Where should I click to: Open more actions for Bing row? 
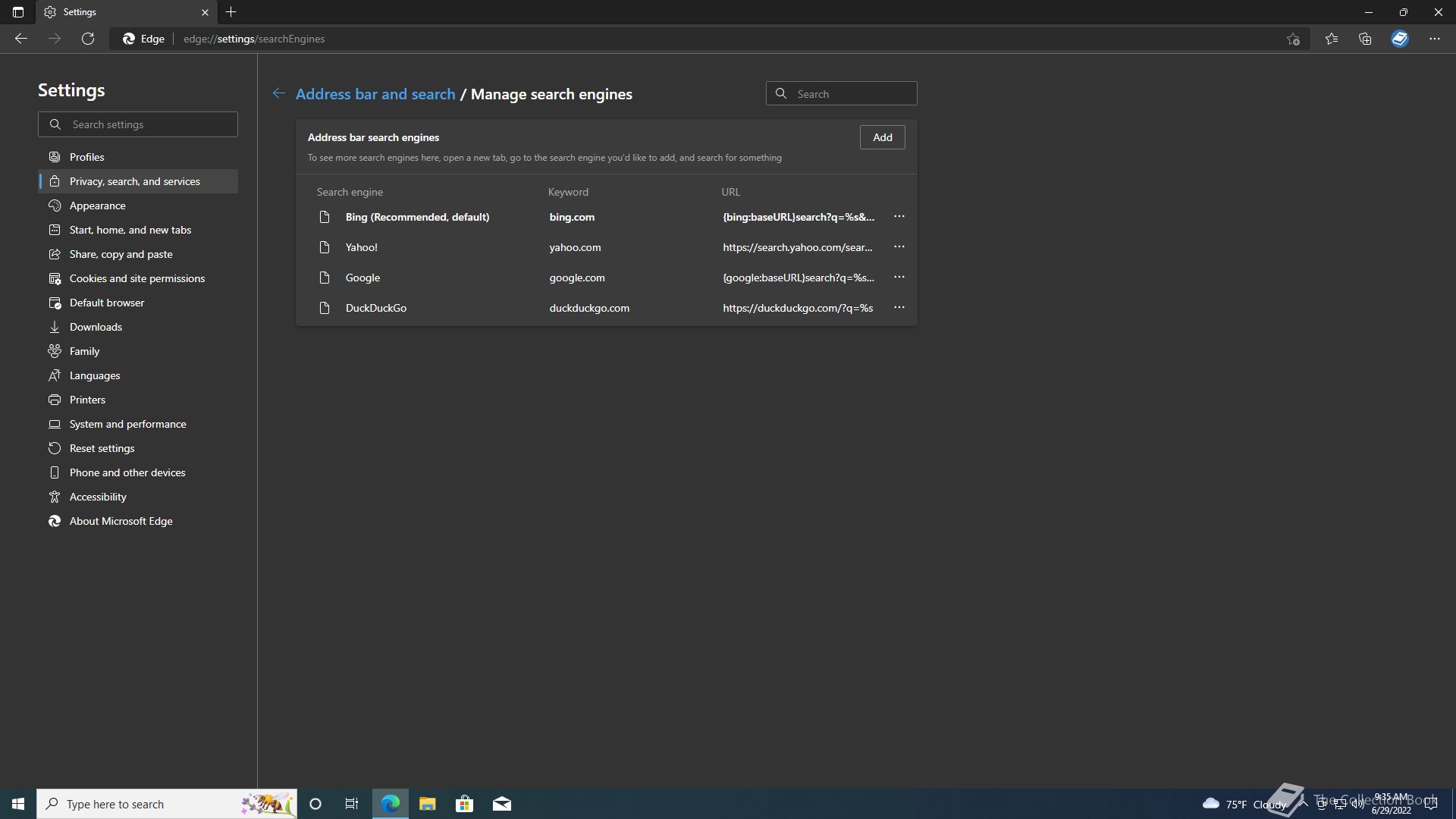coord(899,217)
